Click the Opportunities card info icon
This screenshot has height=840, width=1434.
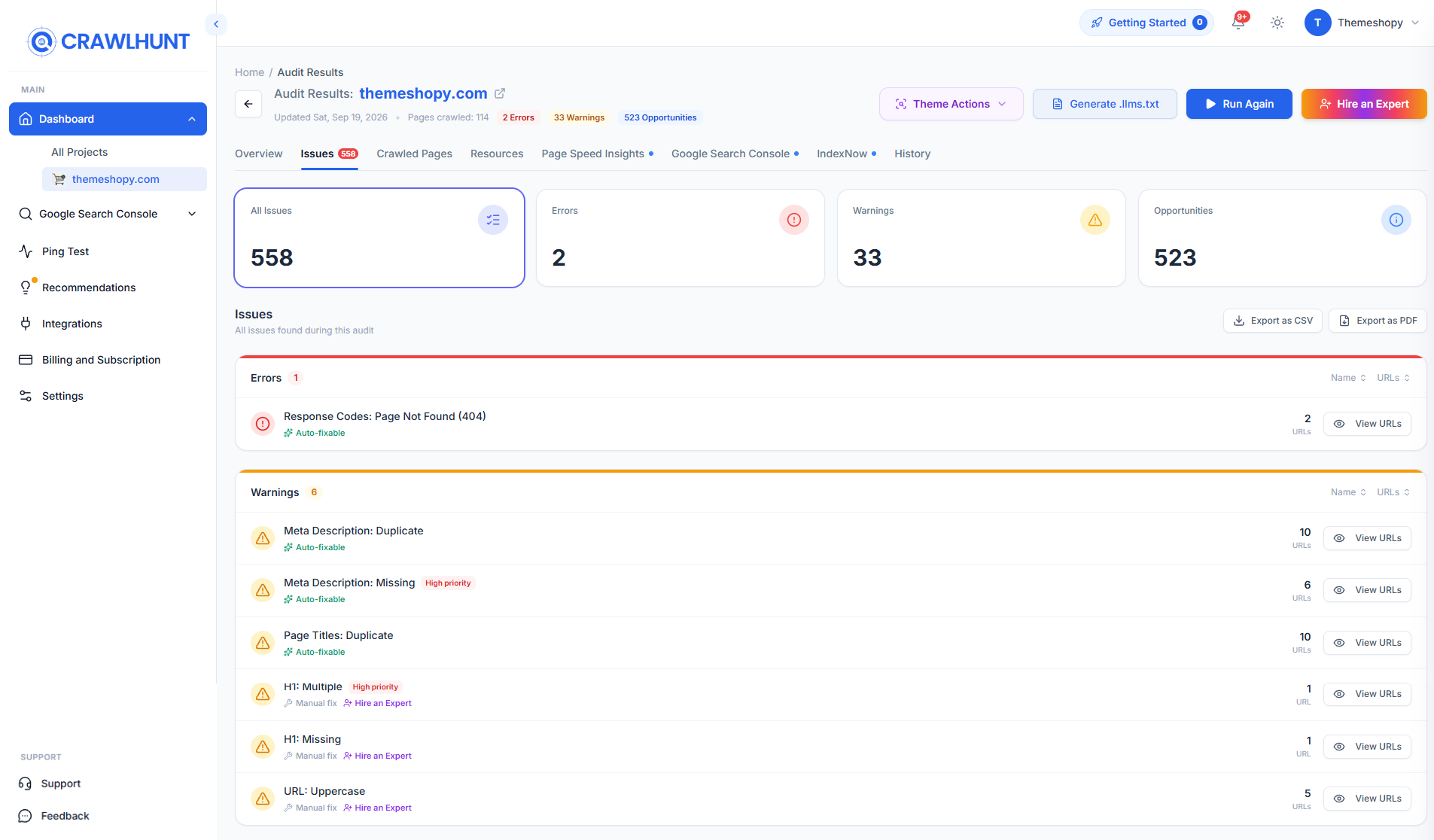(1396, 220)
